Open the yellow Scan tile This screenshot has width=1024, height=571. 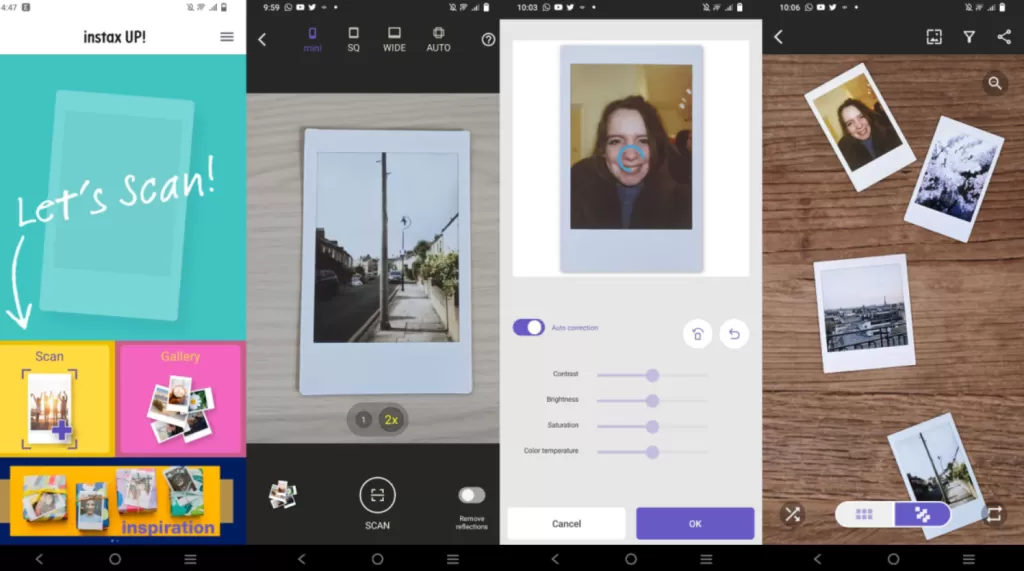[56, 398]
